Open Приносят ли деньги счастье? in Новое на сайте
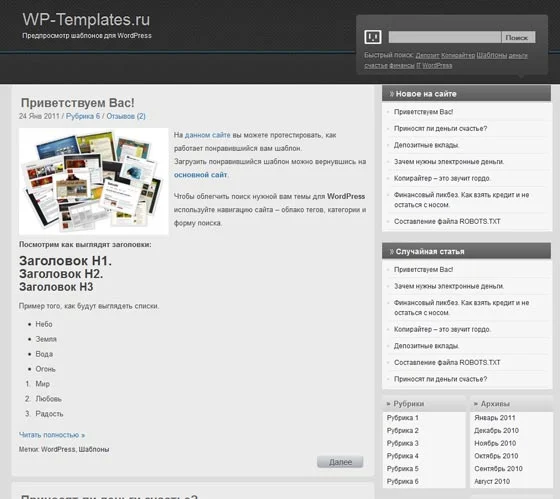 click(x=440, y=128)
